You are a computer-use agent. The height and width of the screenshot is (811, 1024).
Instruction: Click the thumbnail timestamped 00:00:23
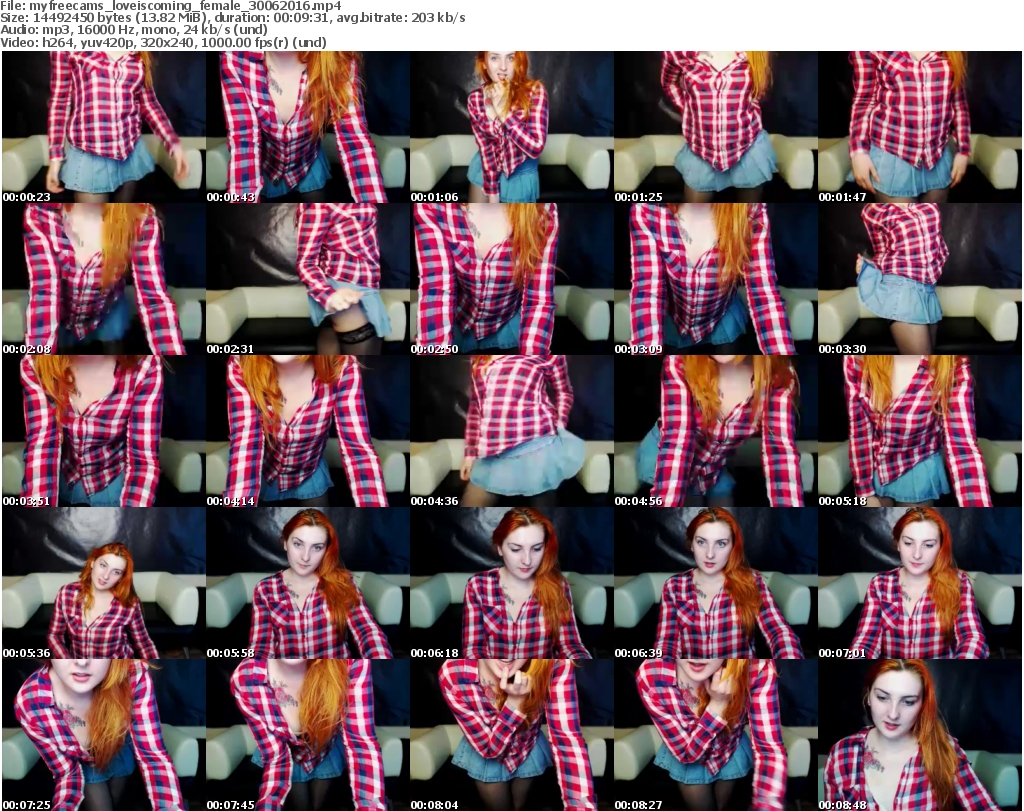[103, 127]
